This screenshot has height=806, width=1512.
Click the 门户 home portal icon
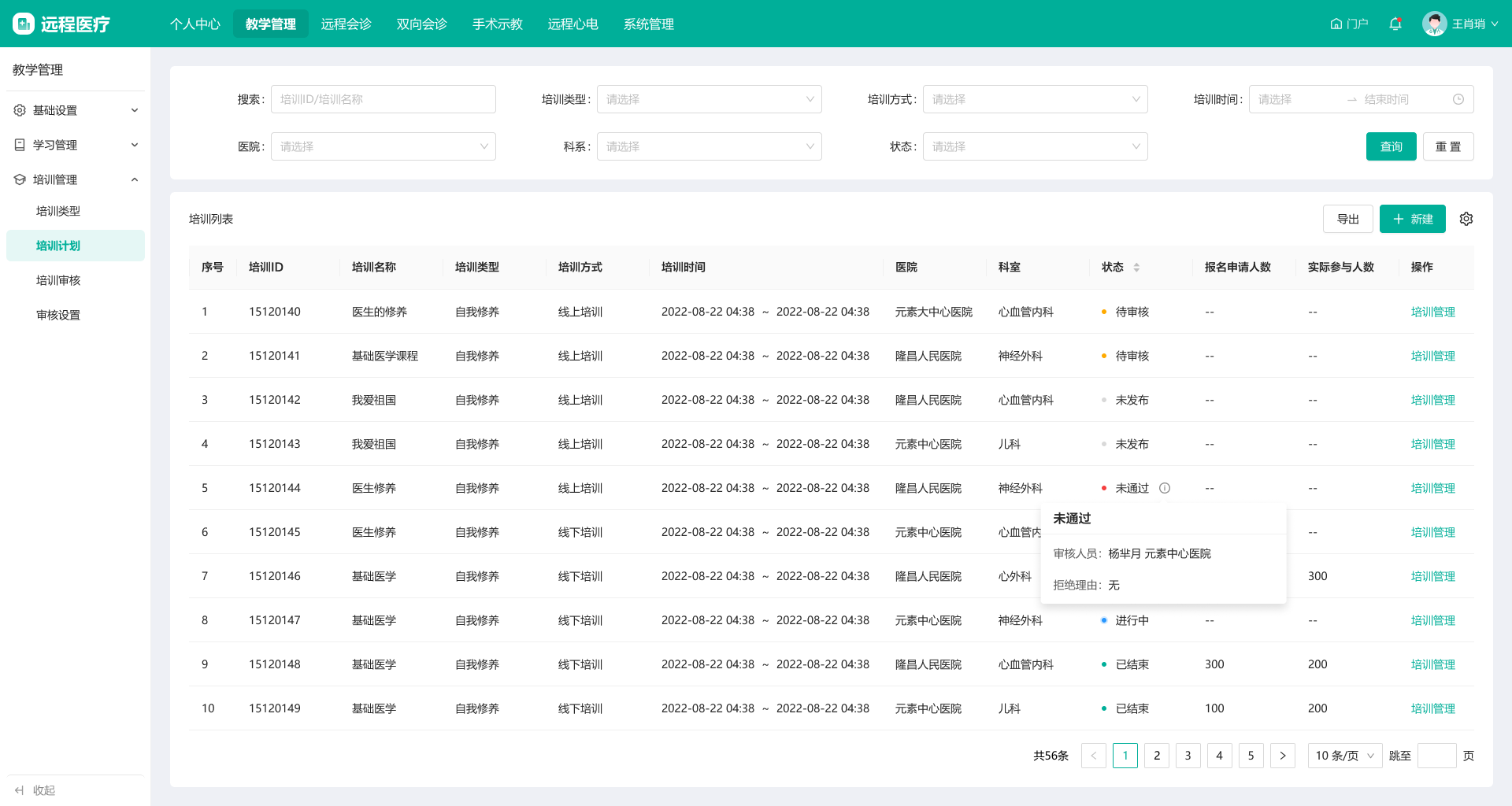[x=1336, y=24]
